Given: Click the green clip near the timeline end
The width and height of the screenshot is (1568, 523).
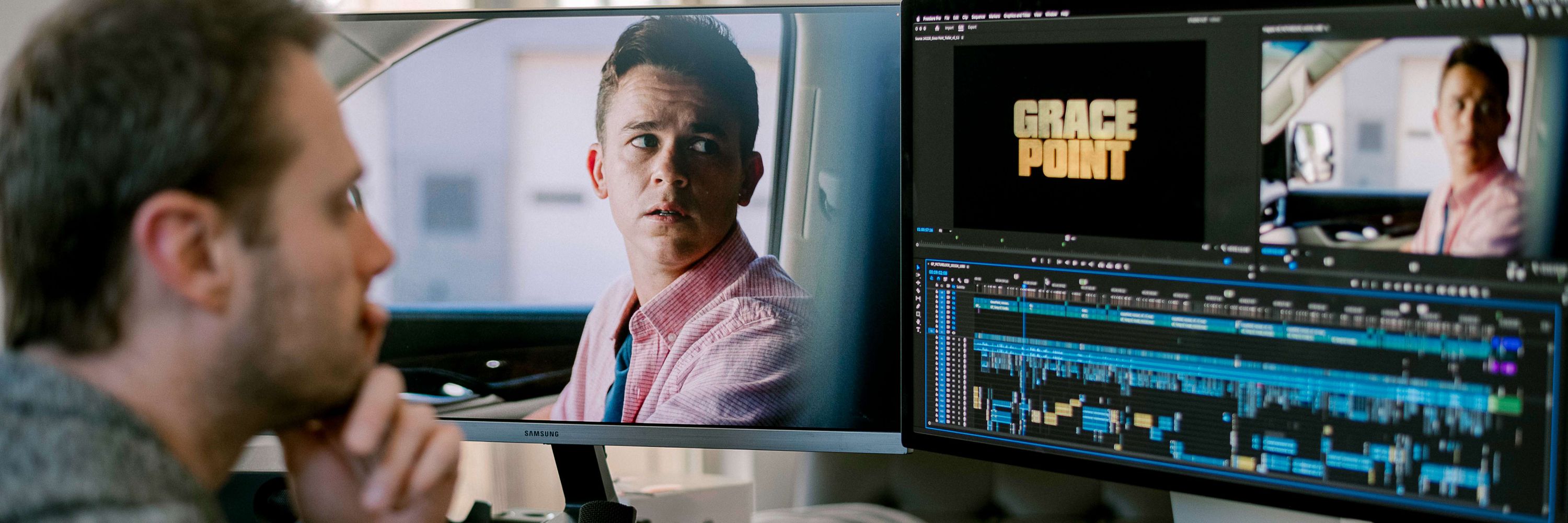Looking at the screenshot, I should pyautogui.click(x=1504, y=403).
